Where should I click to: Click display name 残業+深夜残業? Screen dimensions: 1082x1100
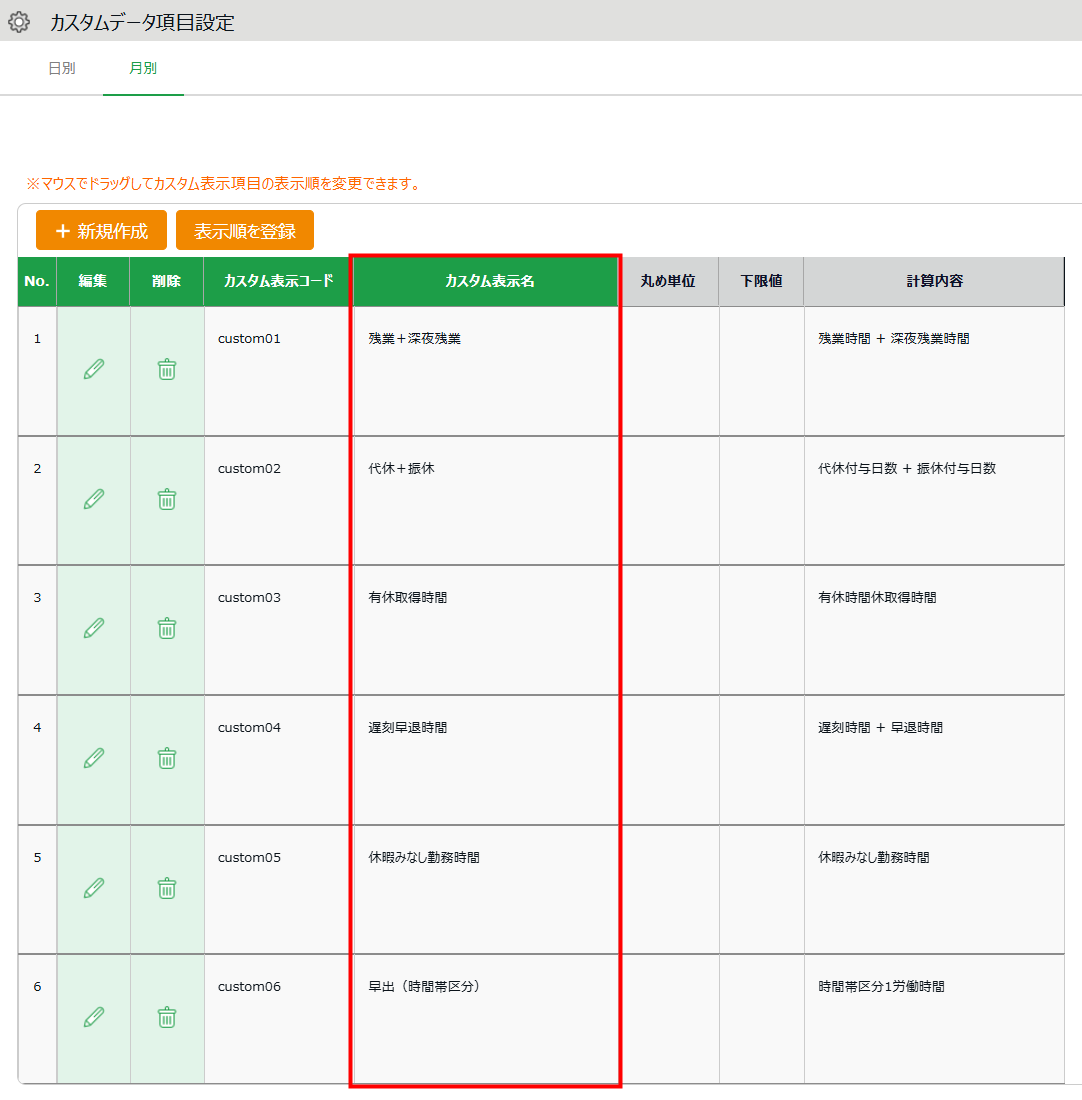(x=415, y=339)
